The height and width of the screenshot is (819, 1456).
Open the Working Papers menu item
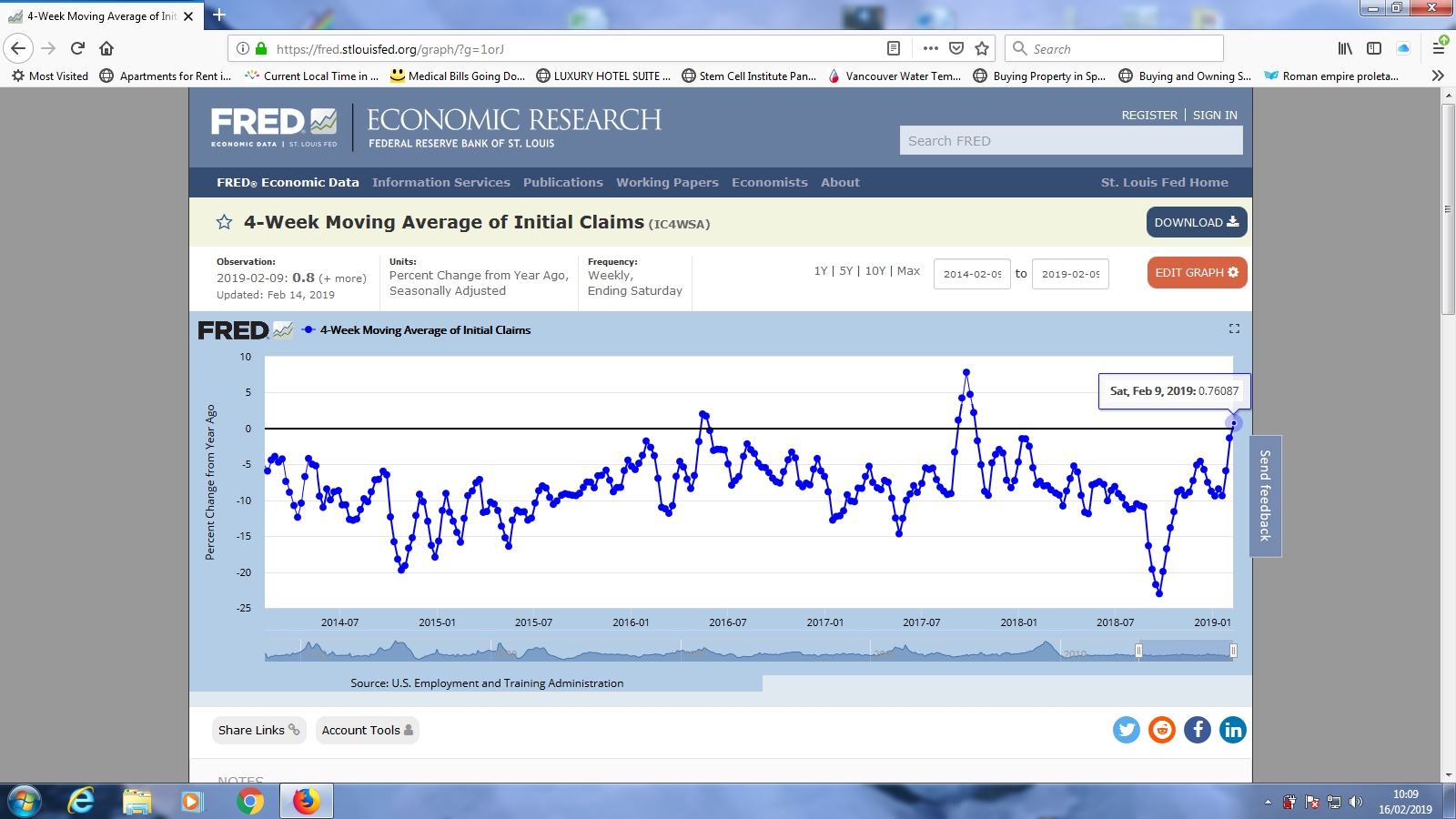click(667, 182)
